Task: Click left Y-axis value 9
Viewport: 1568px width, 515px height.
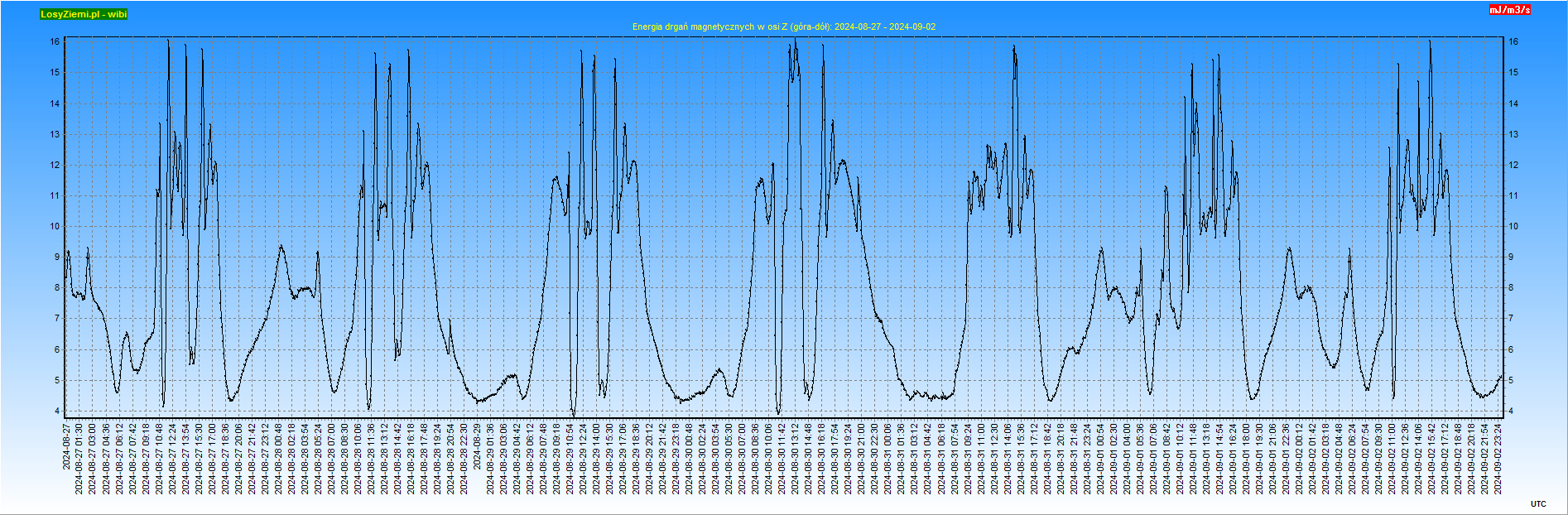Action: pos(57,257)
